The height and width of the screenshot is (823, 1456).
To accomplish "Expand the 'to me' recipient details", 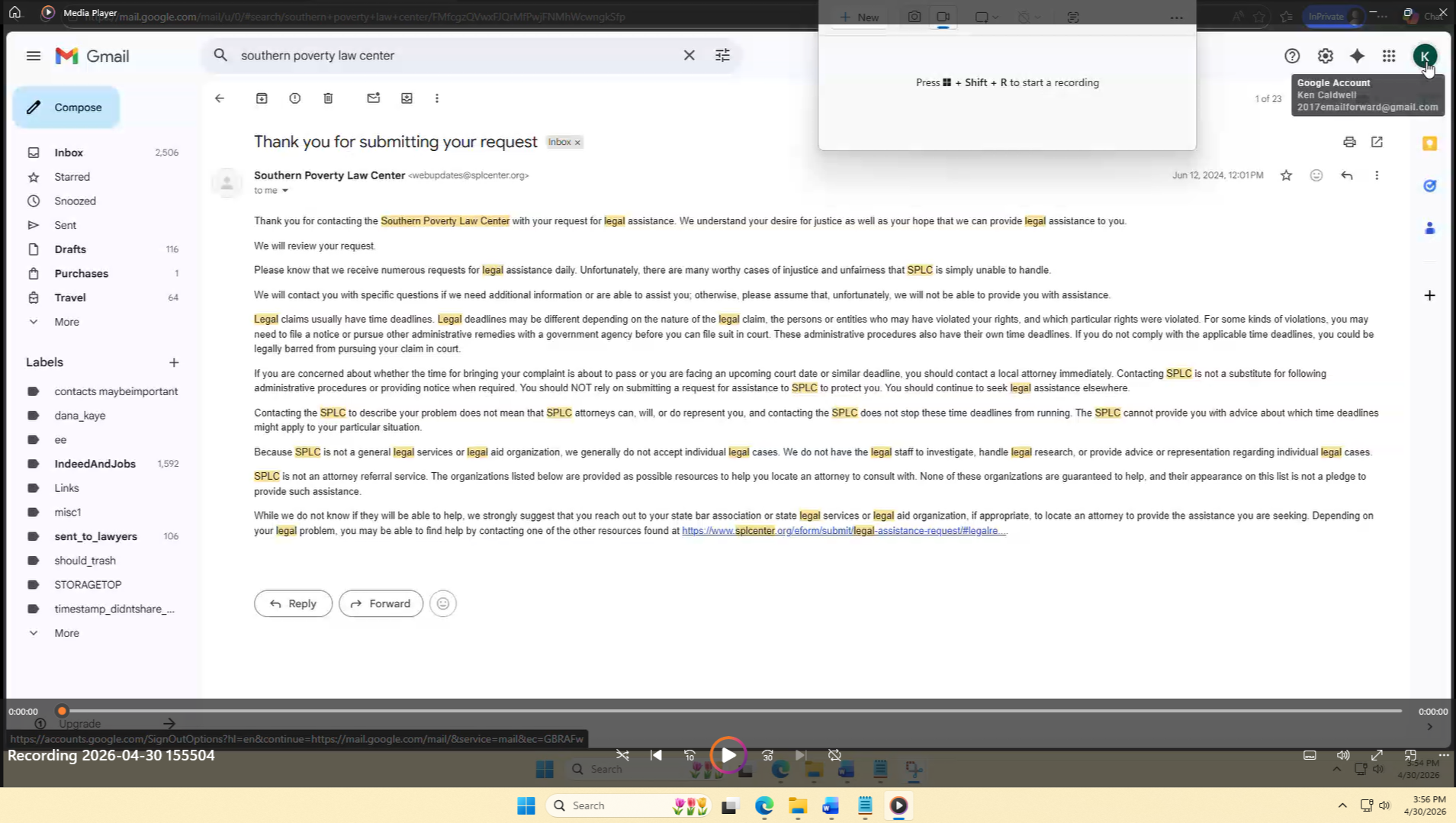I will (285, 191).
